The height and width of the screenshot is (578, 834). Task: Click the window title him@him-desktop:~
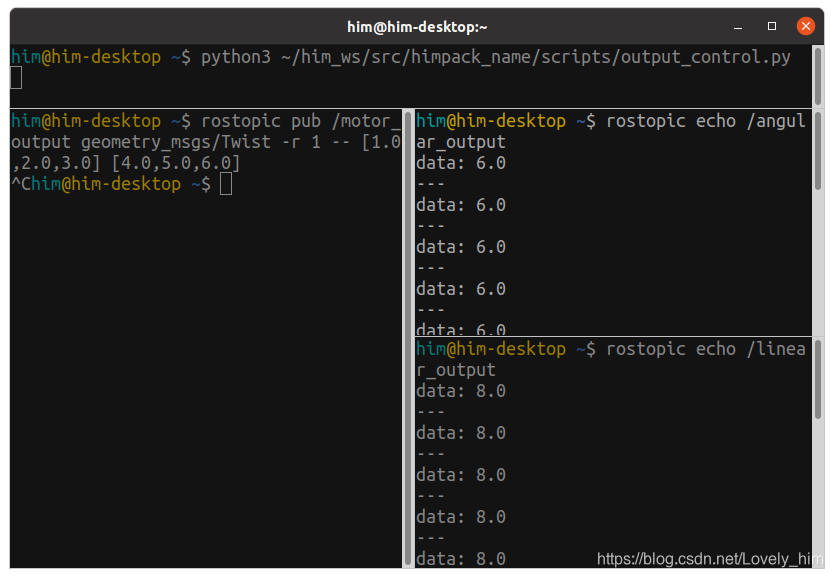pos(417,27)
